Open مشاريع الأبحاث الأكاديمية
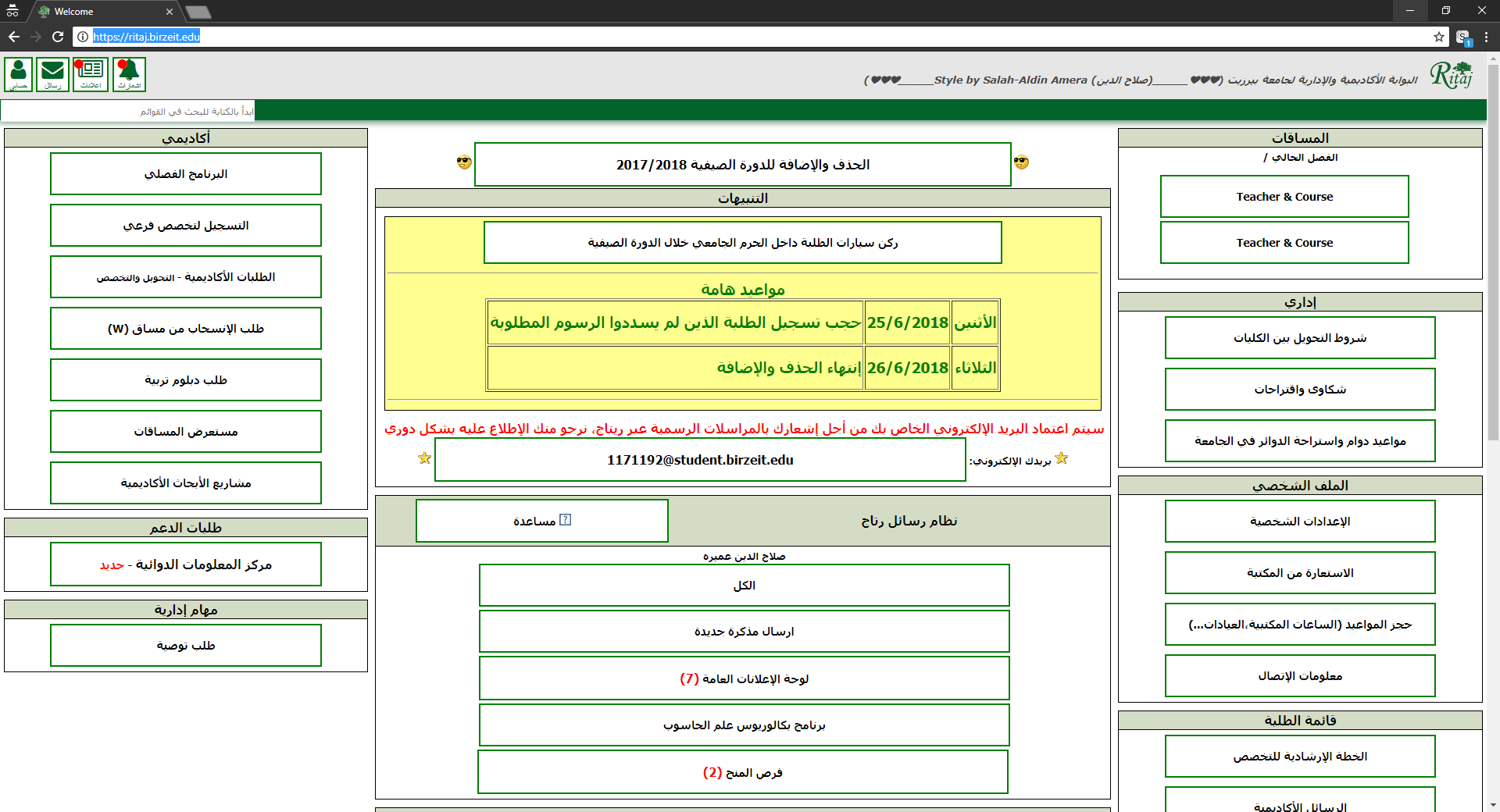This screenshot has height=812, width=1500. [186, 483]
